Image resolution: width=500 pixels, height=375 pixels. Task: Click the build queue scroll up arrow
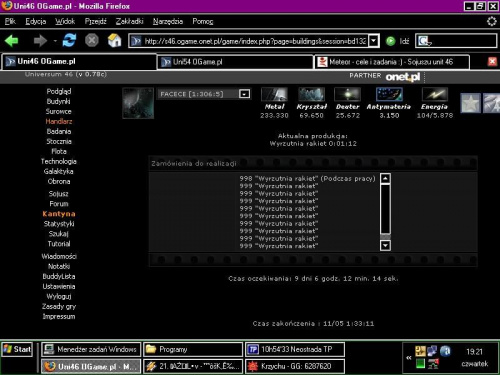pos(385,179)
